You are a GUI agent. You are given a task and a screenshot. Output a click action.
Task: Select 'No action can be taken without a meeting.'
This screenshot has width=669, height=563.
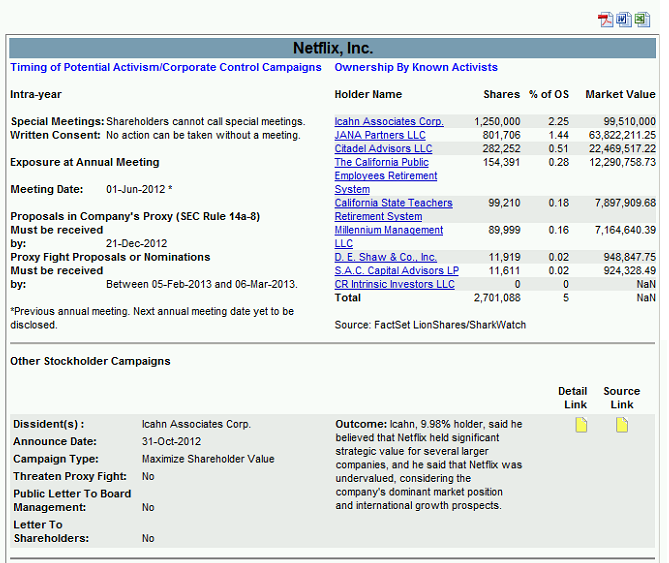204,135
